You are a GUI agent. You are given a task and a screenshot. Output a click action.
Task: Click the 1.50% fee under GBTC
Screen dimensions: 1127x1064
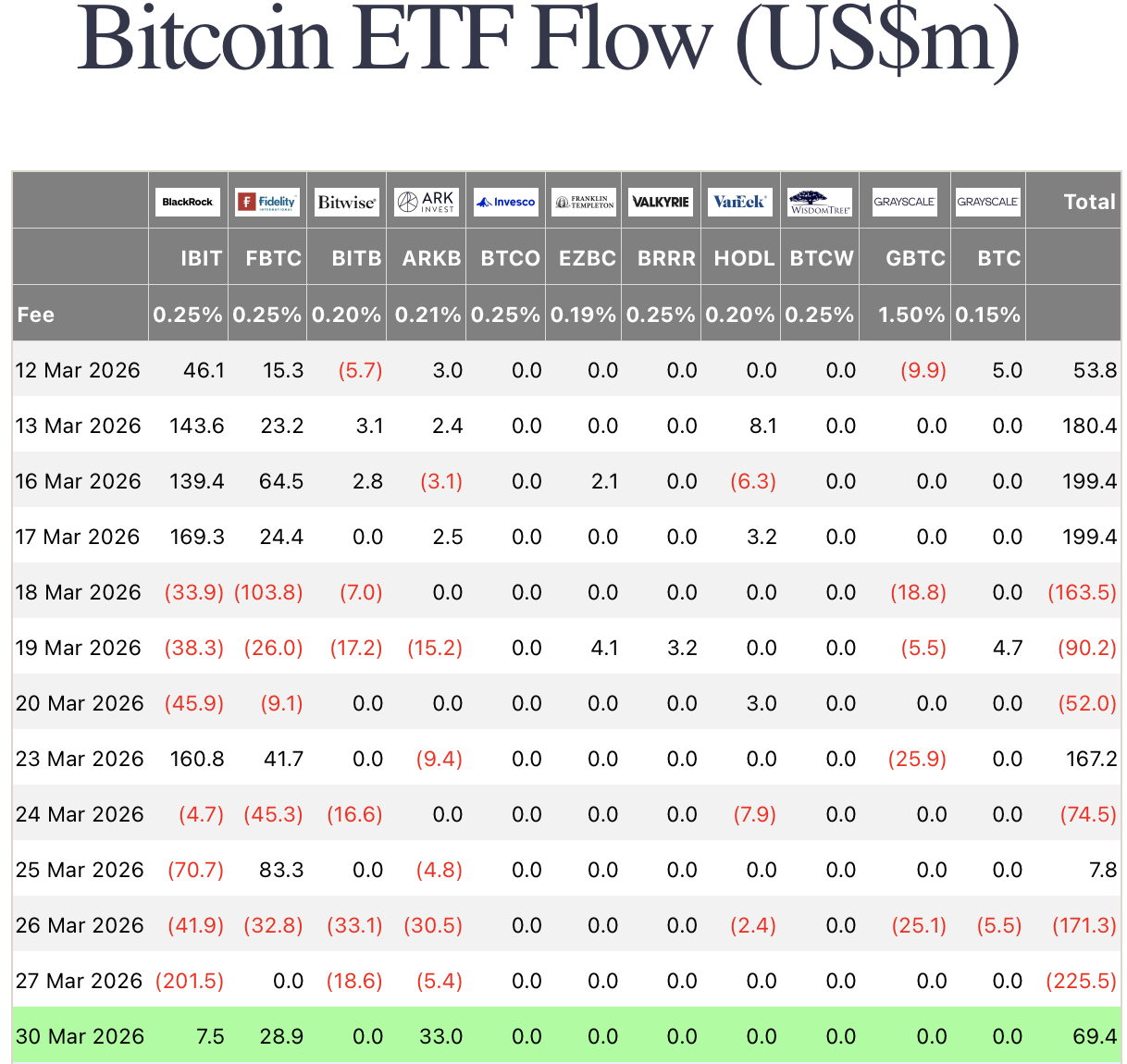911,315
